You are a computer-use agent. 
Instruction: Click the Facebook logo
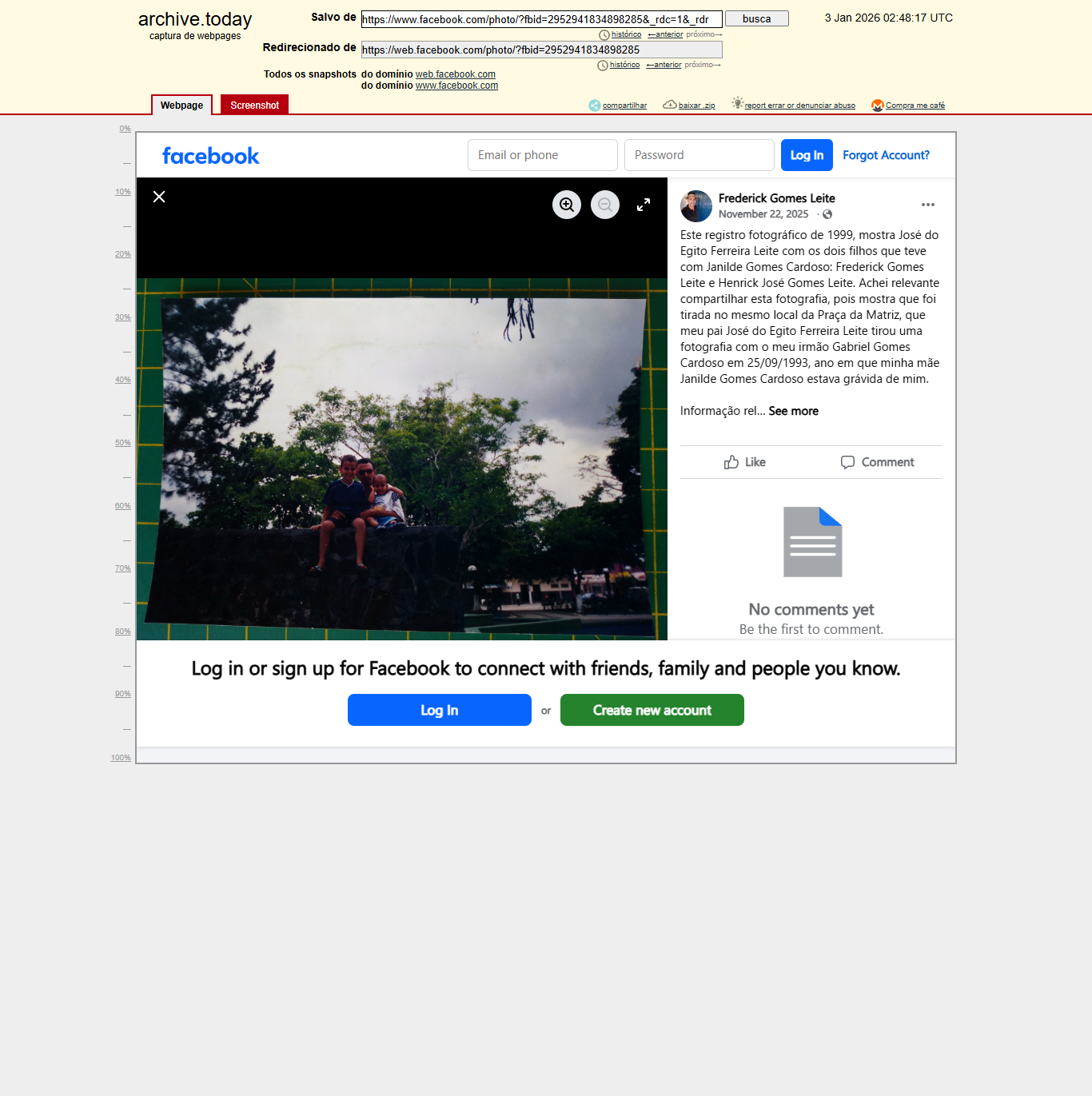click(x=211, y=156)
